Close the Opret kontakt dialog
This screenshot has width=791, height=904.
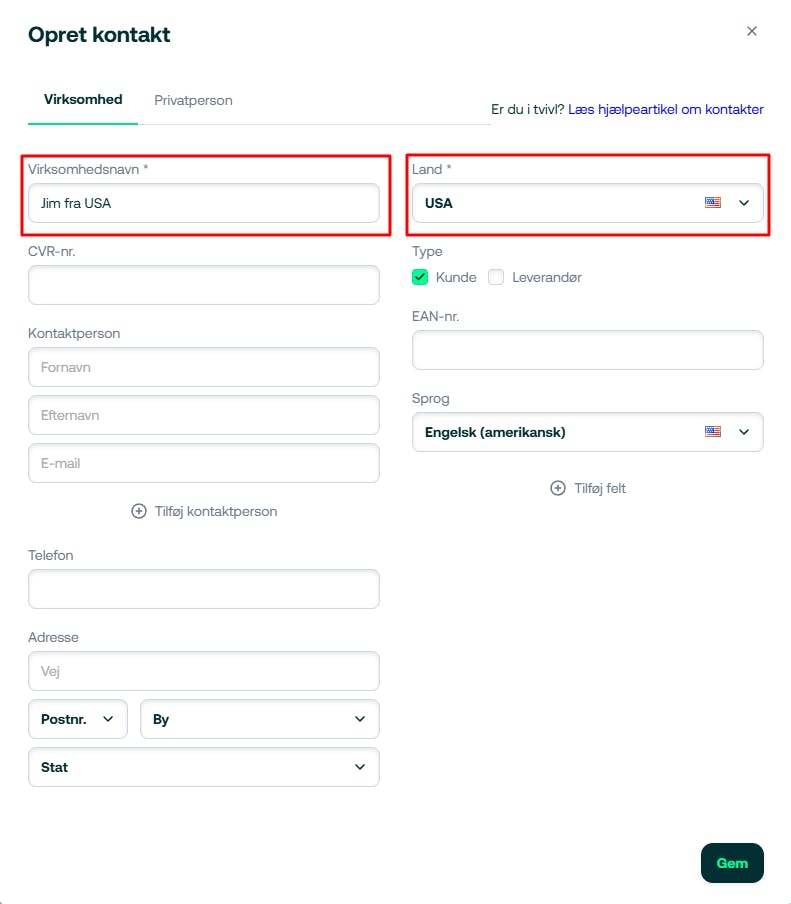(x=751, y=31)
